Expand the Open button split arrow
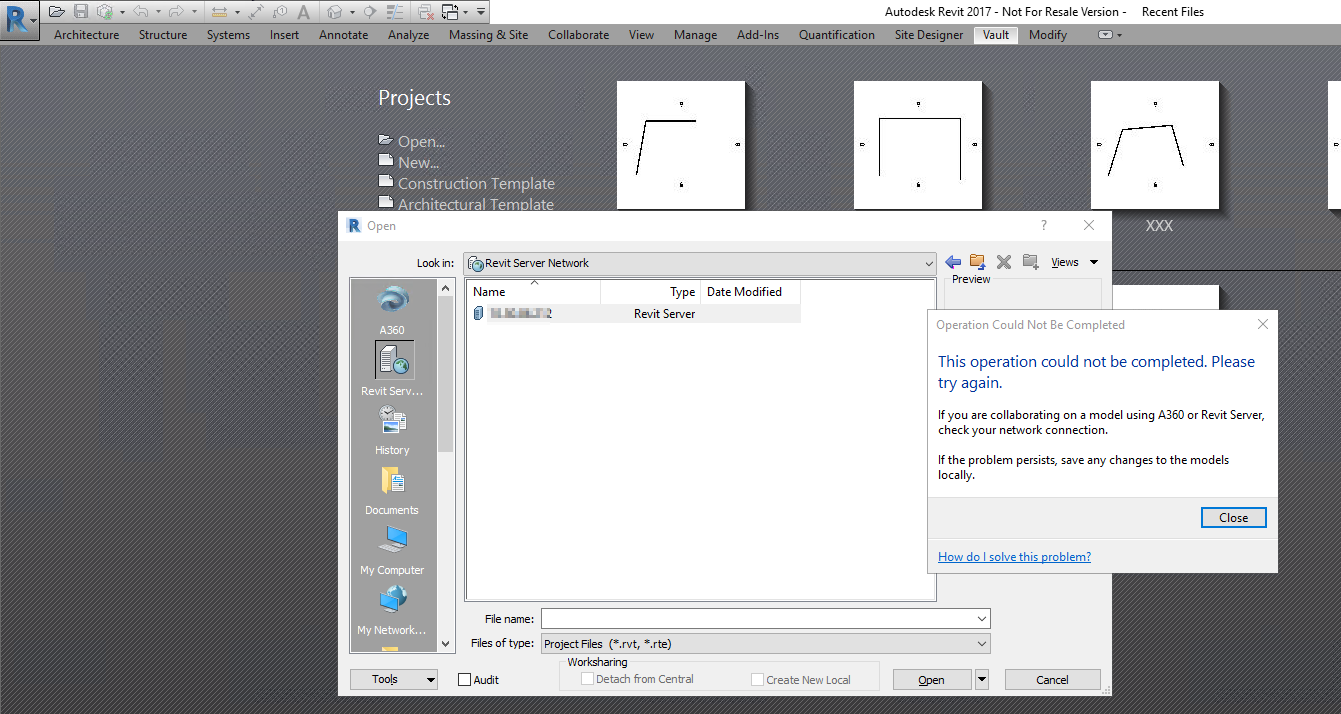Image resolution: width=1341 pixels, height=714 pixels. click(981, 679)
